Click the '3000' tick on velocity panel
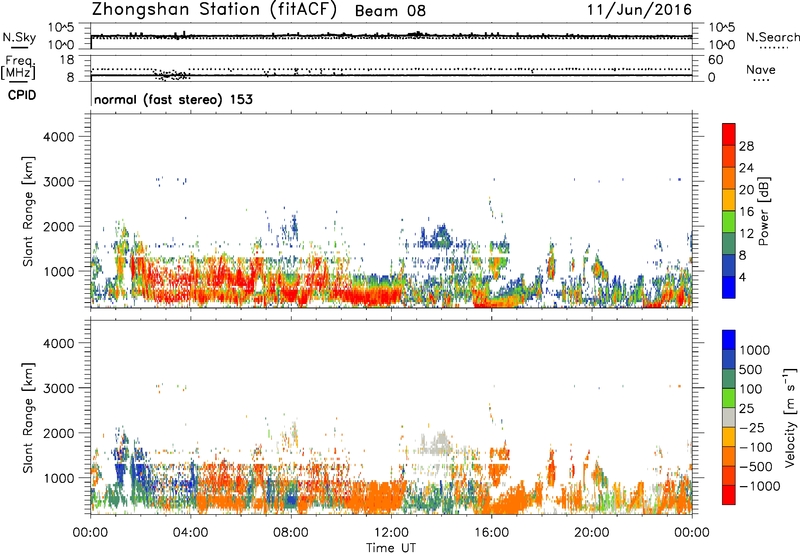Image resolution: width=800 pixels, height=554 pixels. (59, 388)
